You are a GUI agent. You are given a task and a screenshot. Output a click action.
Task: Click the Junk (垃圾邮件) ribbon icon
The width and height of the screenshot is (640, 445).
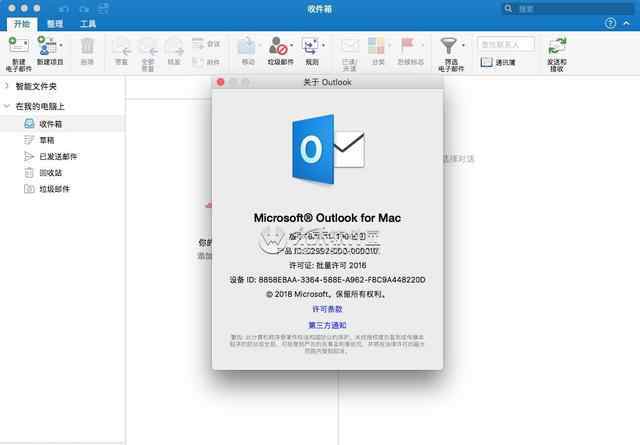tap(278, 46)
